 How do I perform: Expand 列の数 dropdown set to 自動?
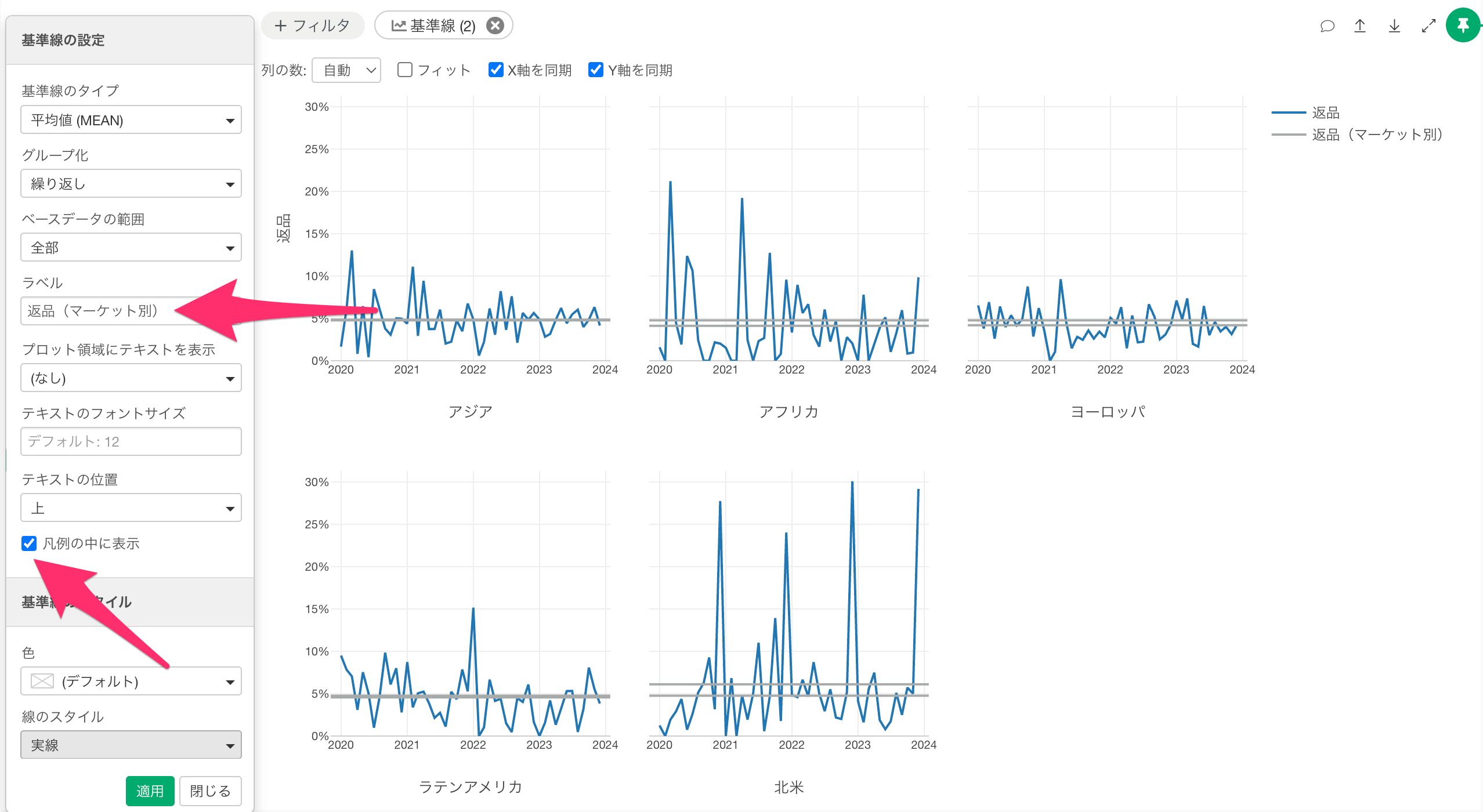pyautogui.click(x=346, y=70)
